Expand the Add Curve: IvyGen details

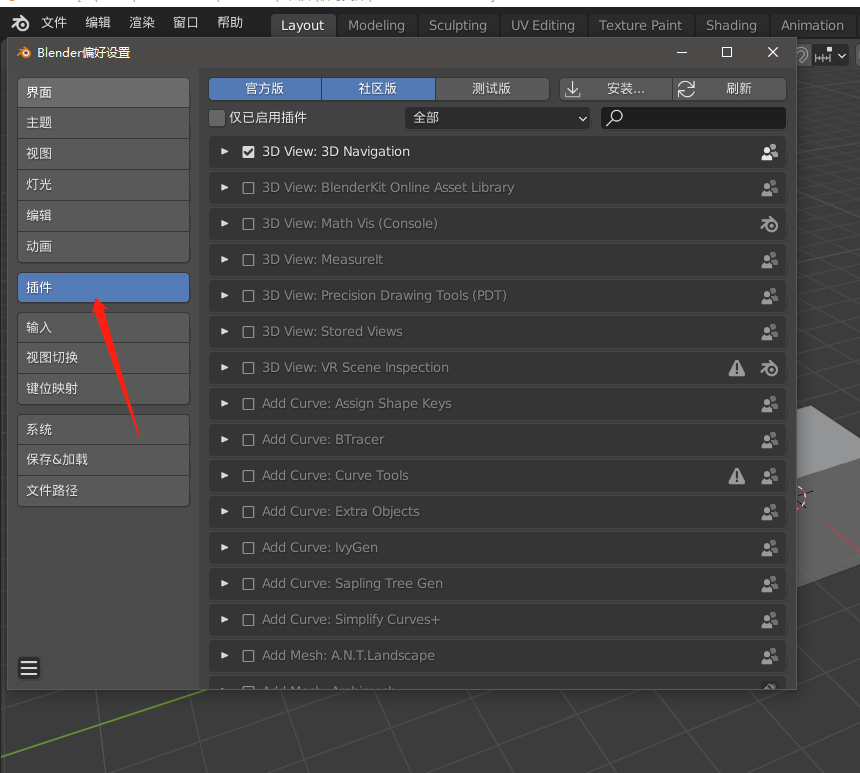coord(224,548)
